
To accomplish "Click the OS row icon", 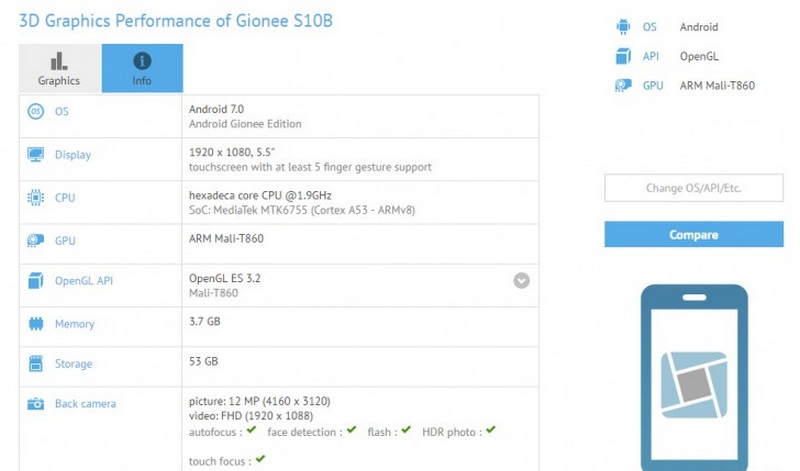I will [36, 112].
